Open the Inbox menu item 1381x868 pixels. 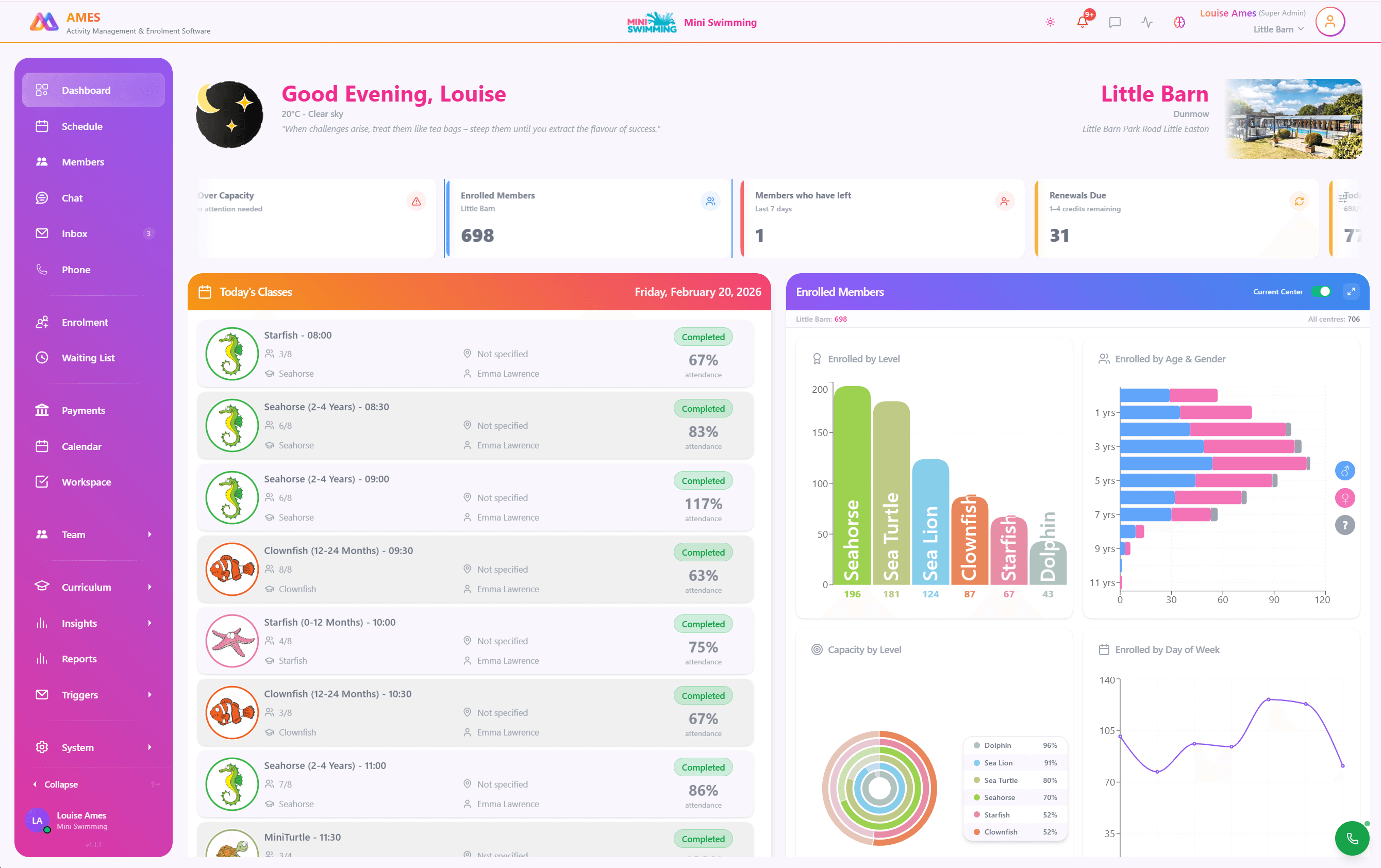[93, 233]
